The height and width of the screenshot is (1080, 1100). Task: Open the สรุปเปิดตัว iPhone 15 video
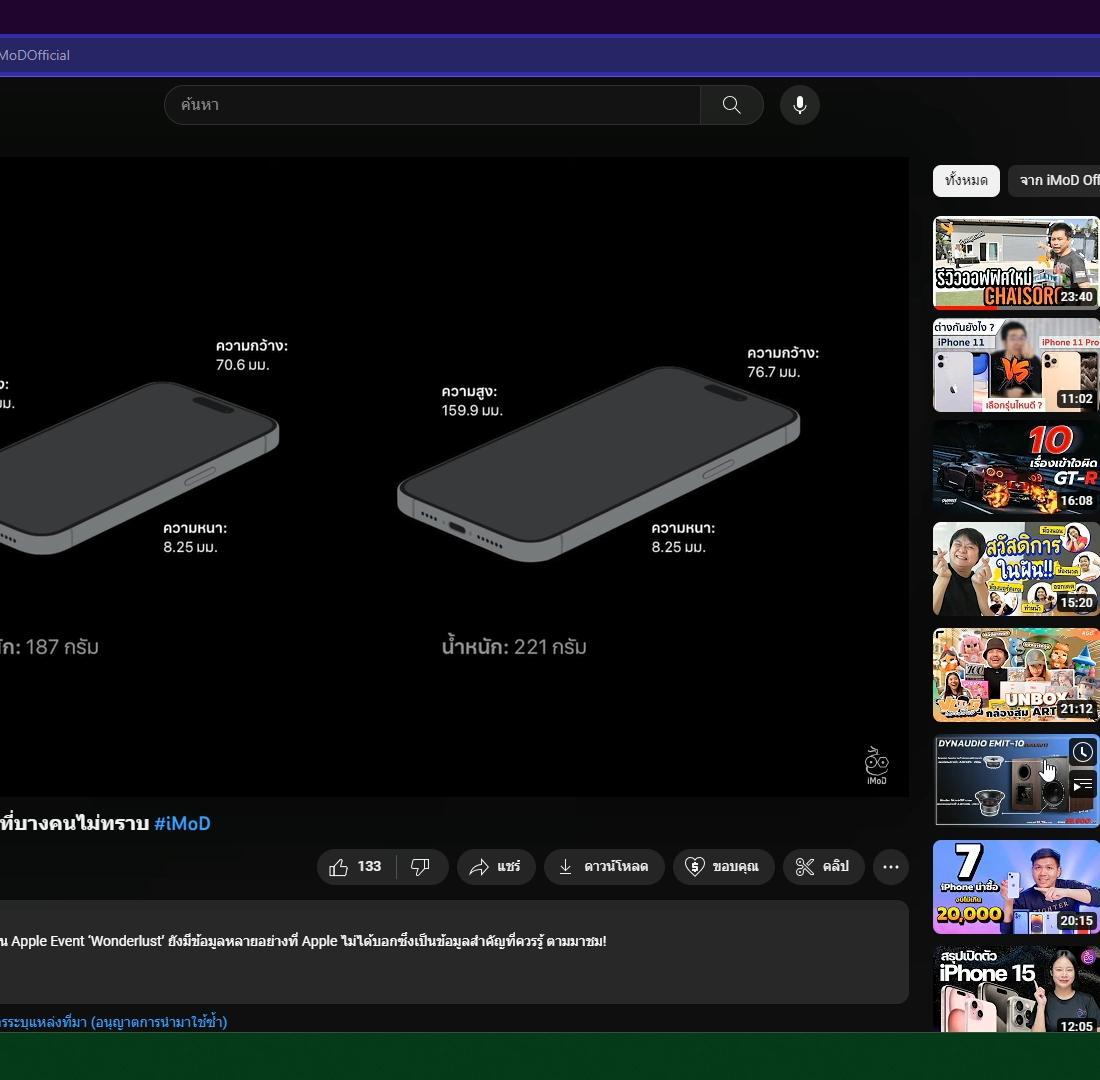pyautogui.click(x=1016, y=988)
